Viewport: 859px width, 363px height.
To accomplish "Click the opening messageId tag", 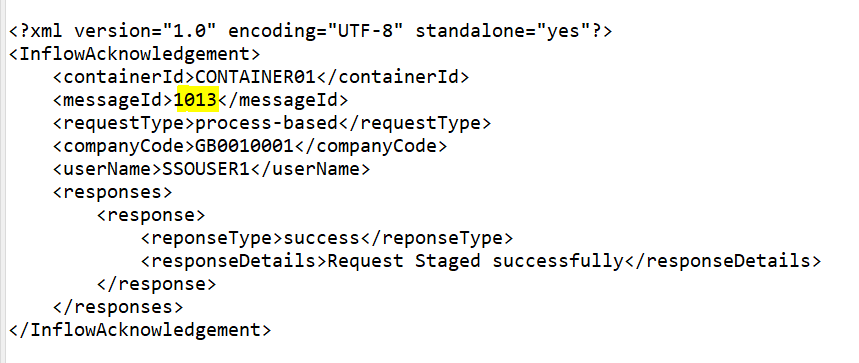I will (113, 100).
